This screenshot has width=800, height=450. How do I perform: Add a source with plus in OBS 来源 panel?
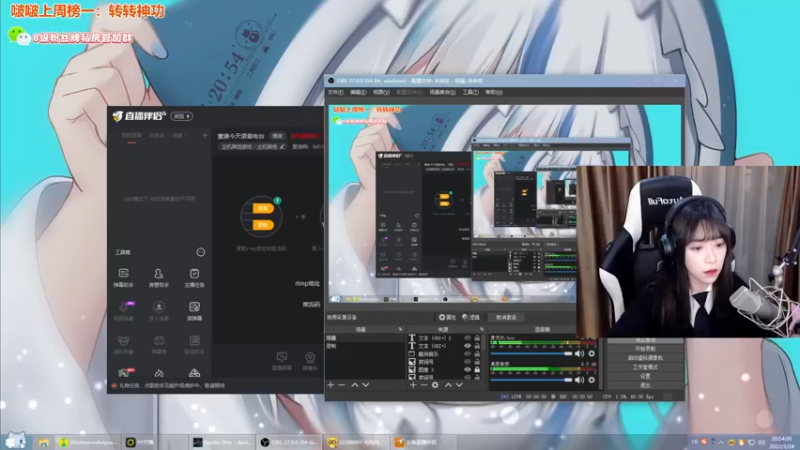[x=413, y=385]
